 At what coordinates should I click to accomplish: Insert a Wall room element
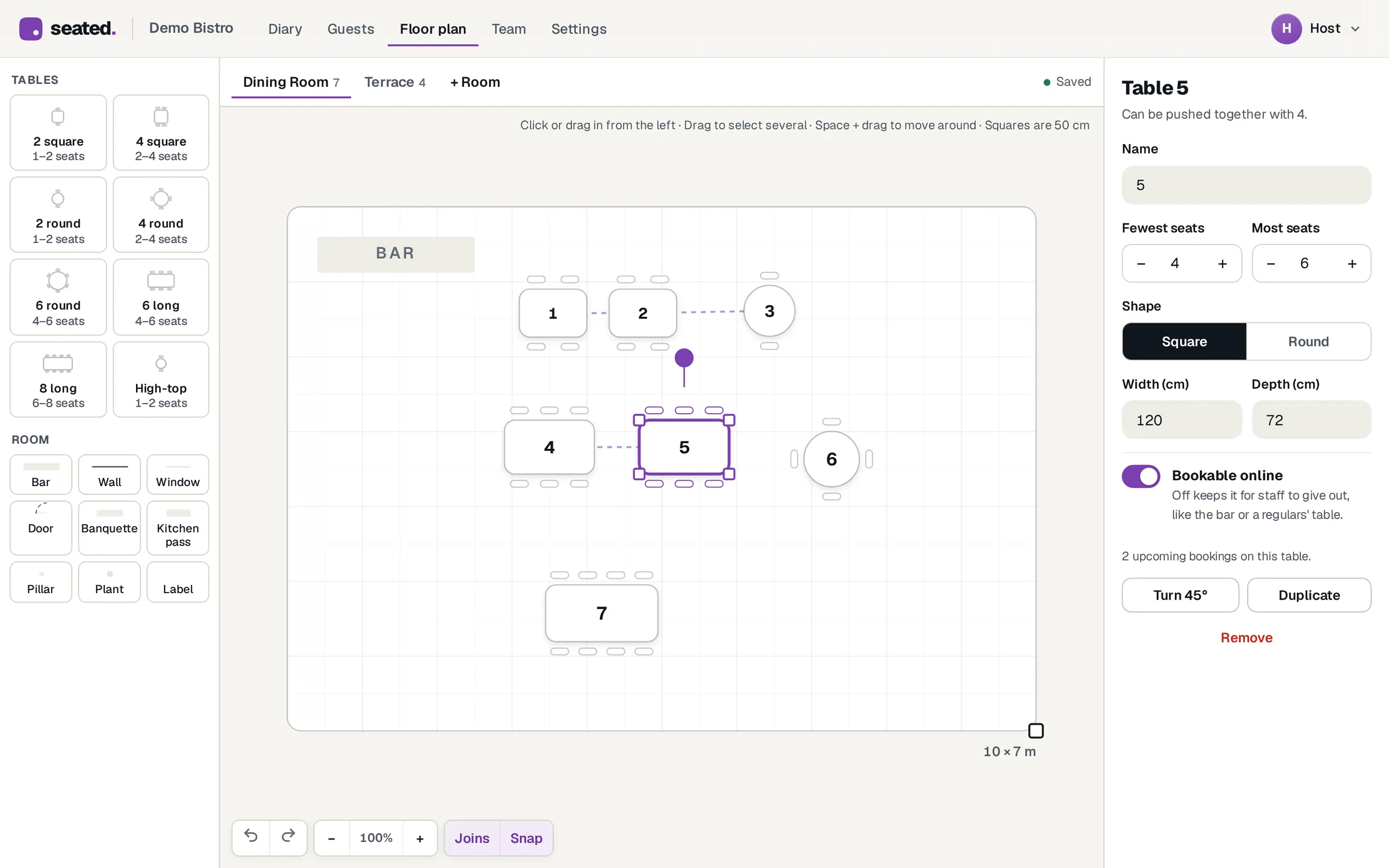(109, 475)
